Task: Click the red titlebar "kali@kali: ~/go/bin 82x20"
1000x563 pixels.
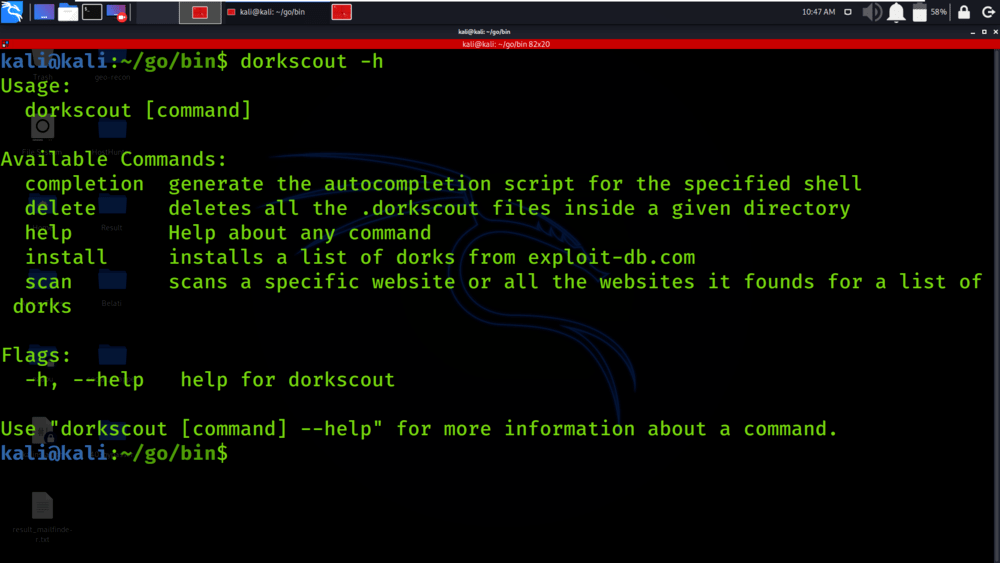Action: 506,44
